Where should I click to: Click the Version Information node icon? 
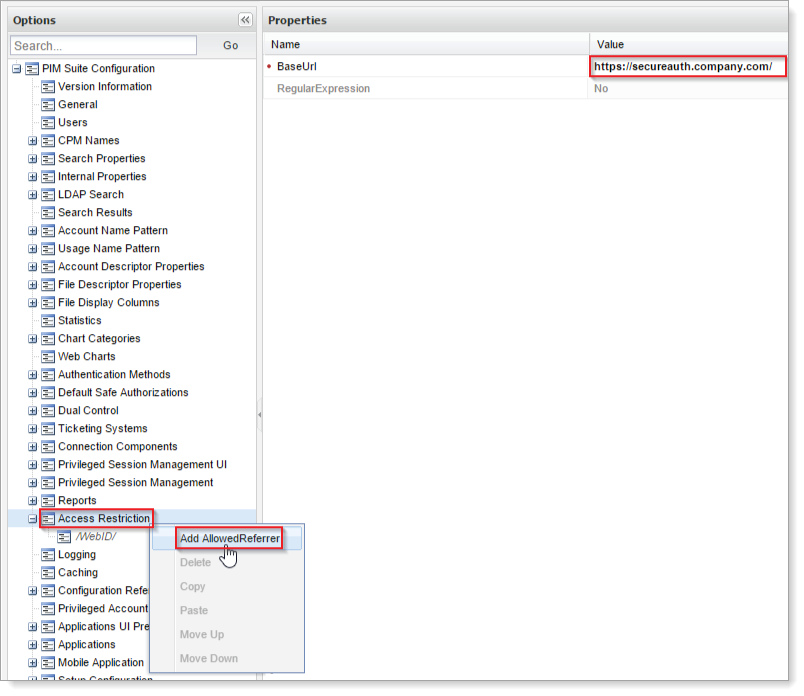click(x=48, y=87)
